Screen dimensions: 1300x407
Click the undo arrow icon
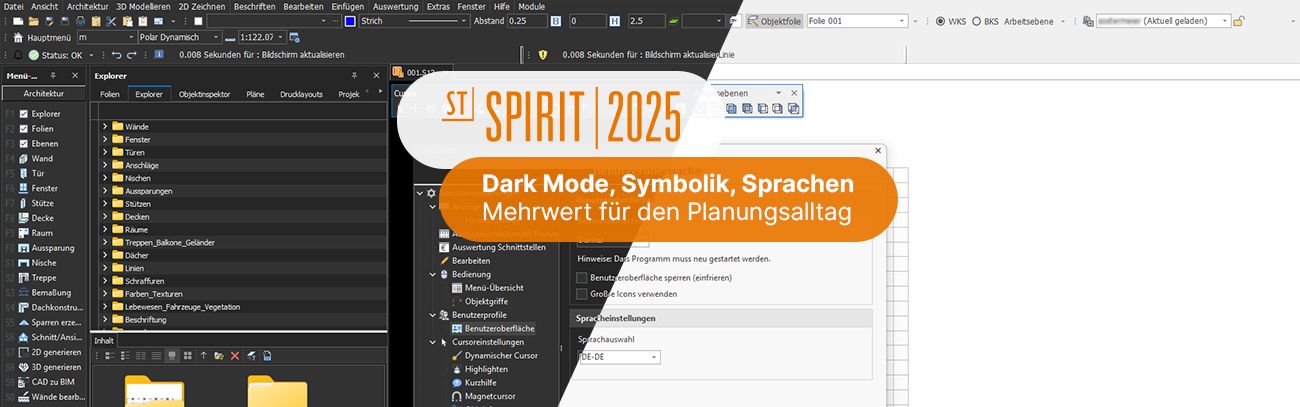pyautogui.click(x=116, y=55)
